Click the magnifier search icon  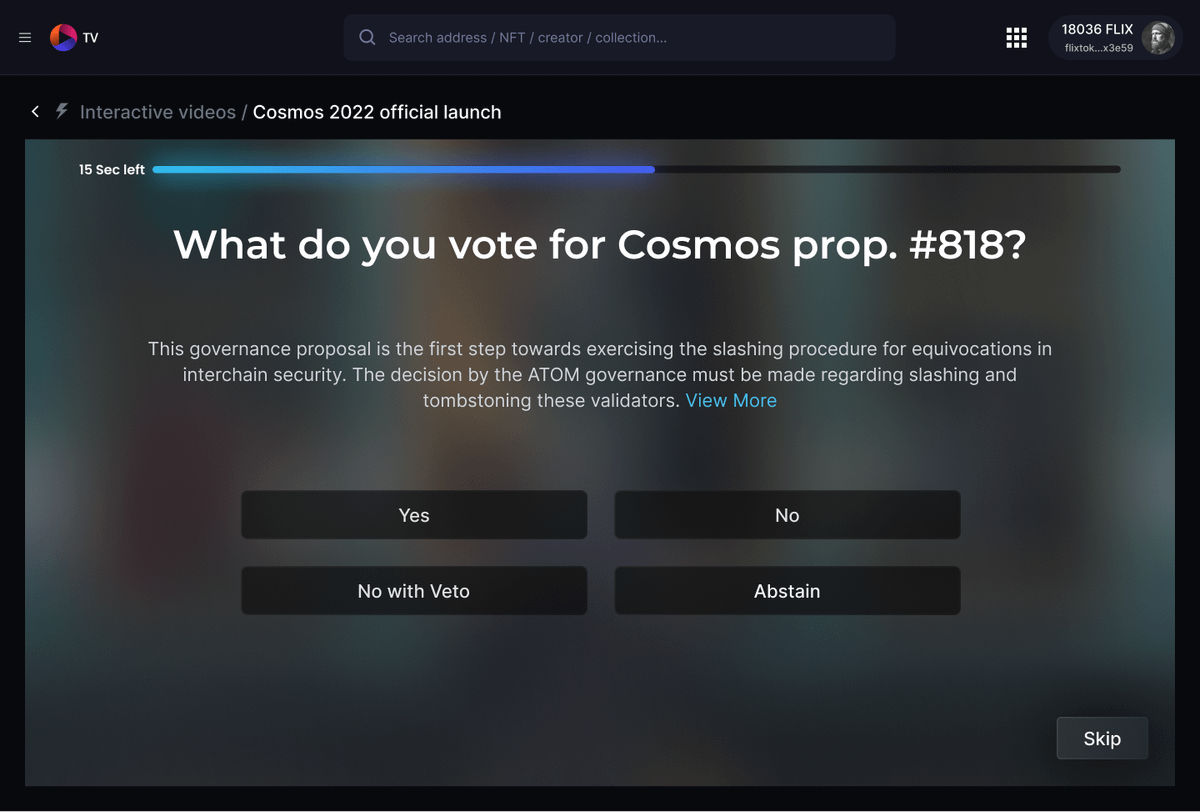(x=367, y=38)
